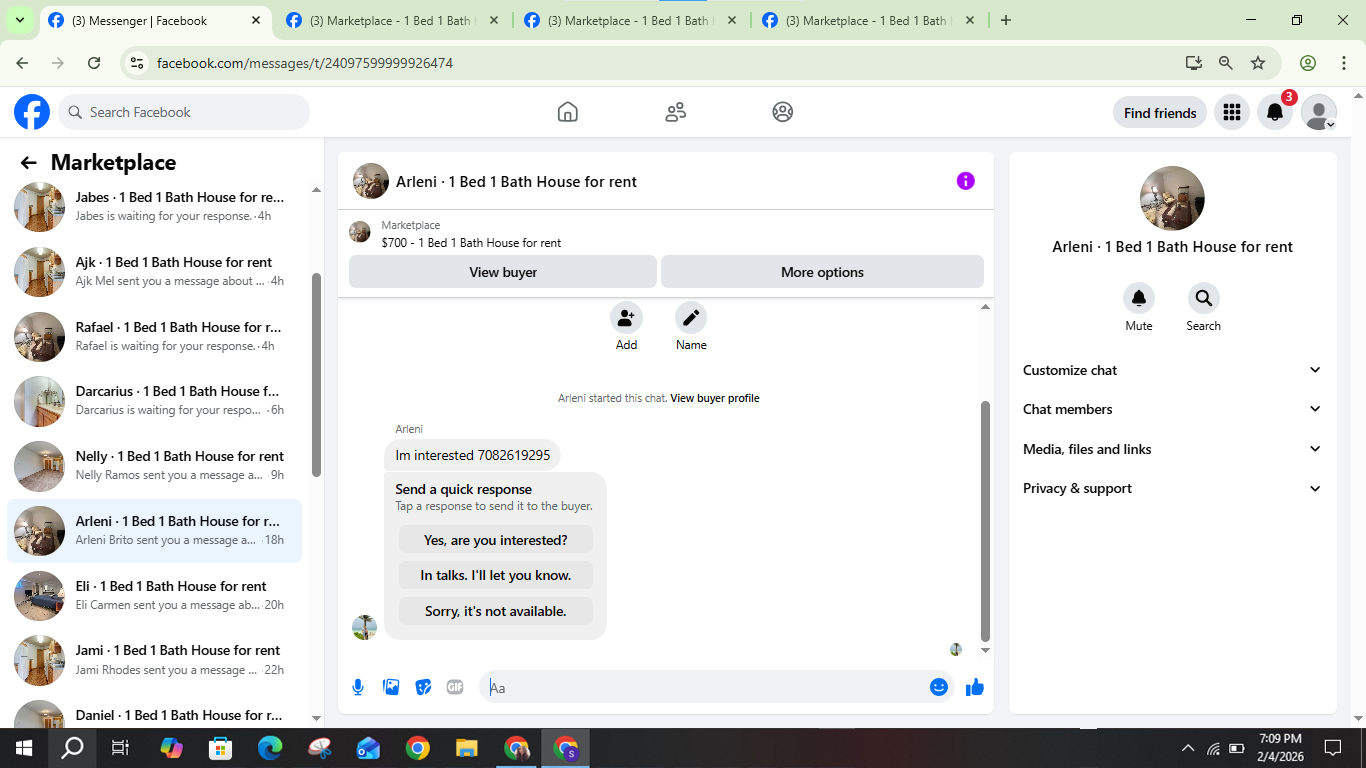Image resolution: width=1366 pixels, height=768 pixels.
Task: Send a thumbs-up like
Action: coord(975,687)
